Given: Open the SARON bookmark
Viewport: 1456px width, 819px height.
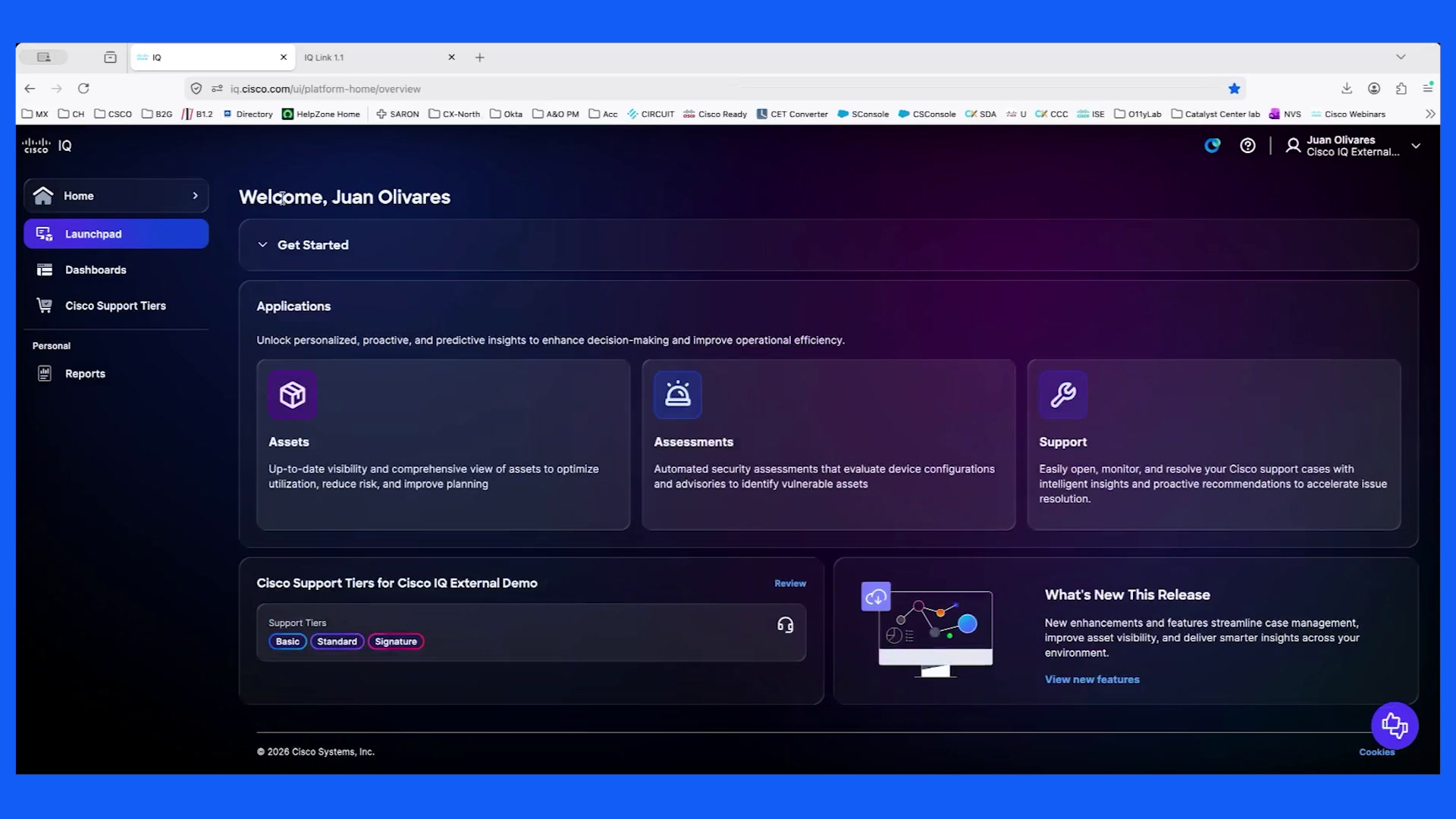Looking at the screenshot, I should [x=397, y=115].
